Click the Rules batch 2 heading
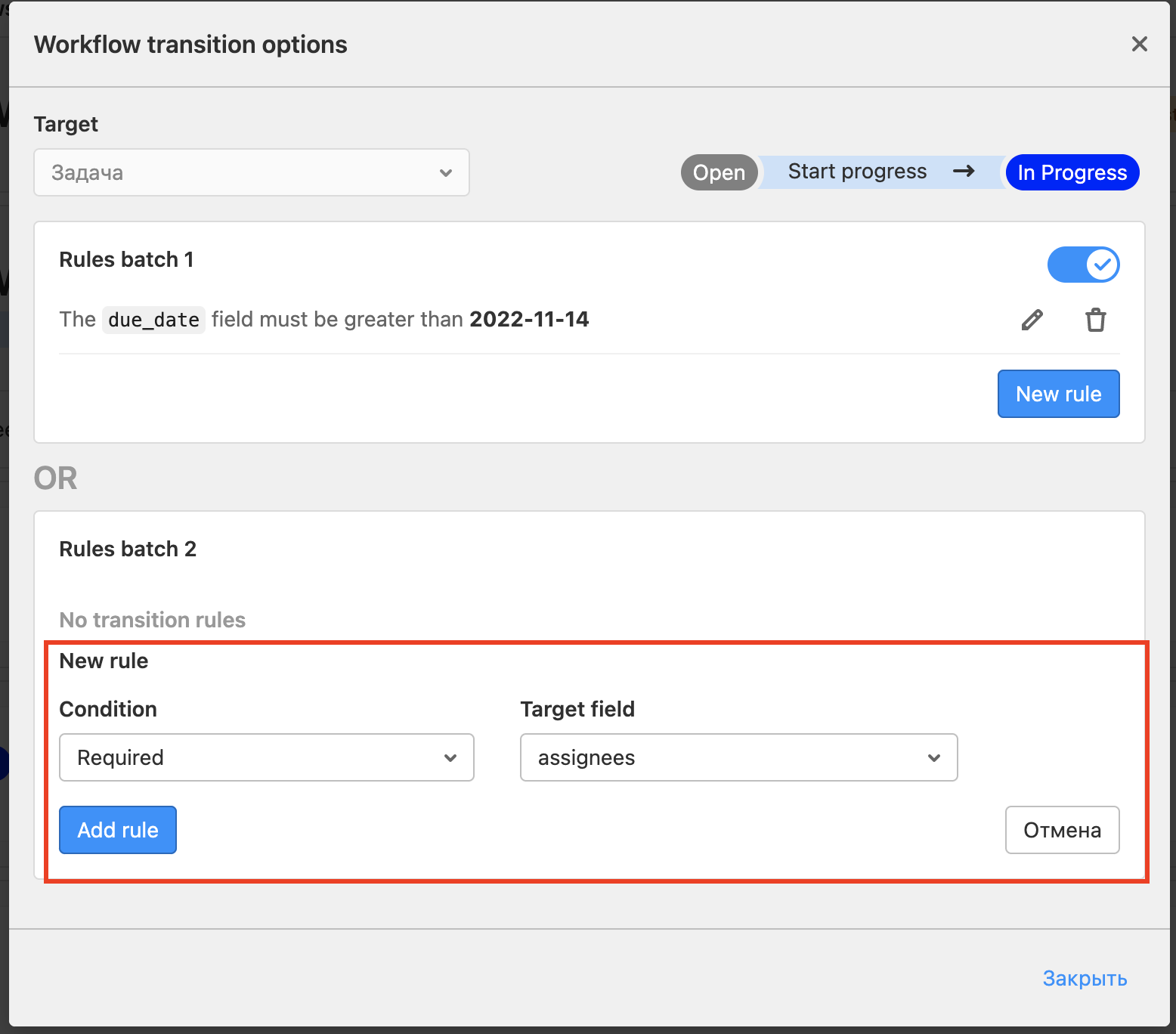Viewport: 1176px width, 1034px height. tap(128, 549)
